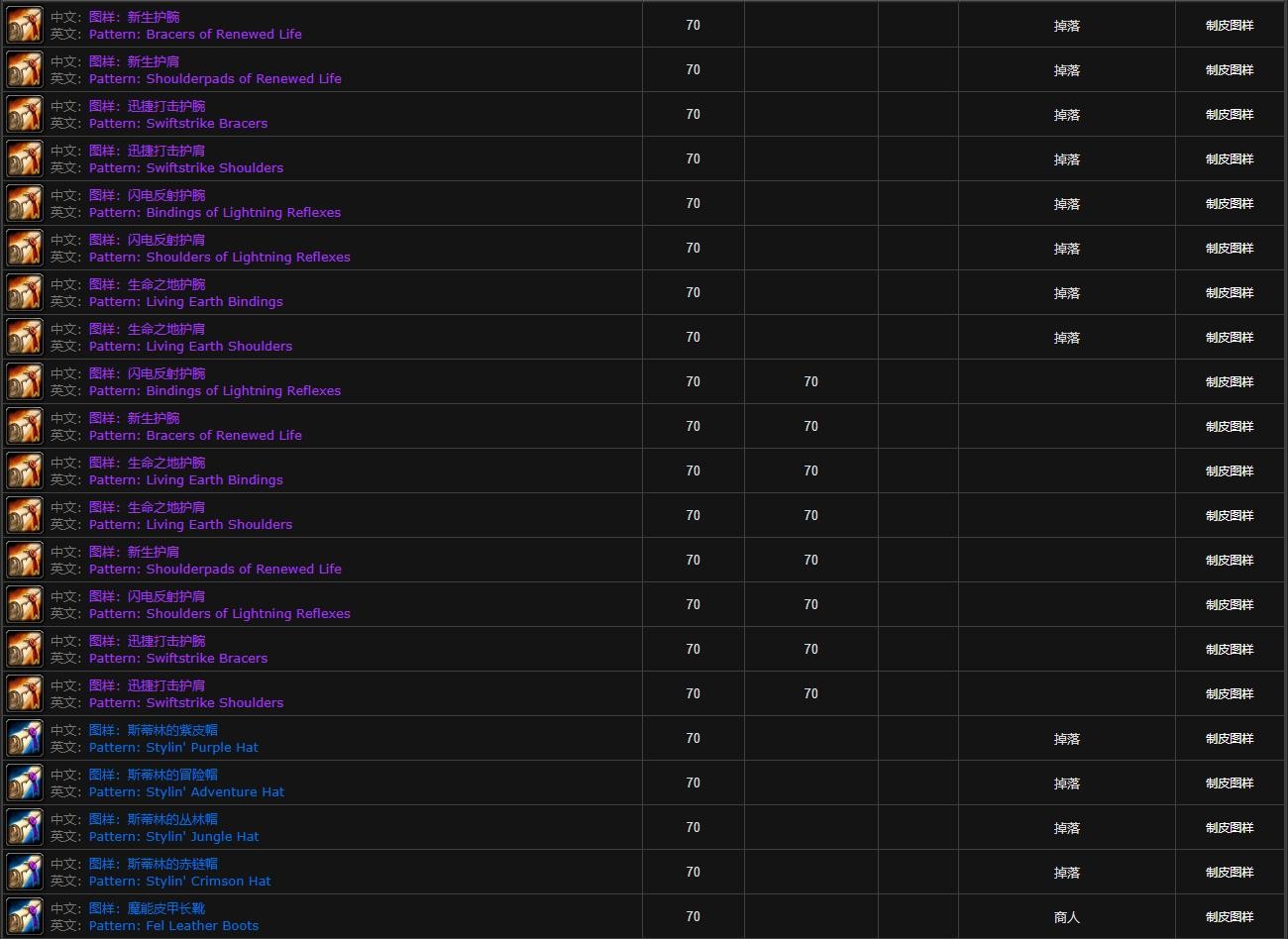
Task: Click the icon of the lower Living Earth Bindings row
Action: (25, 471)
